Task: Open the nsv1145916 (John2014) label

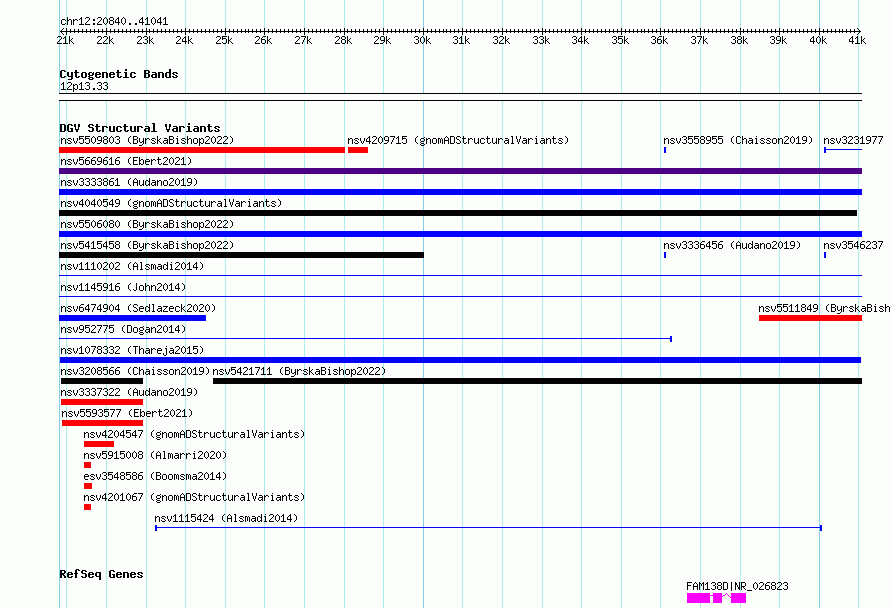Action: pyautogui.click(x=123, y=287)
